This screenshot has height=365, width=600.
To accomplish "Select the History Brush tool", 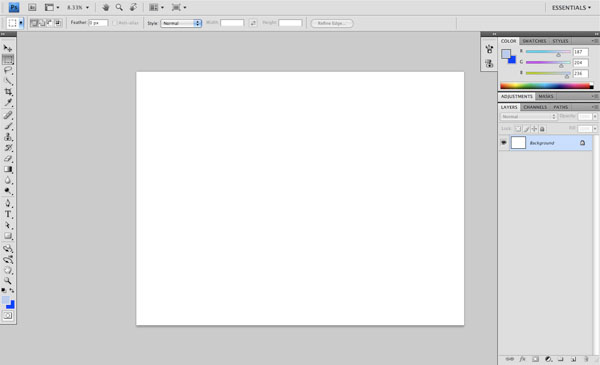I will [8, 148].
